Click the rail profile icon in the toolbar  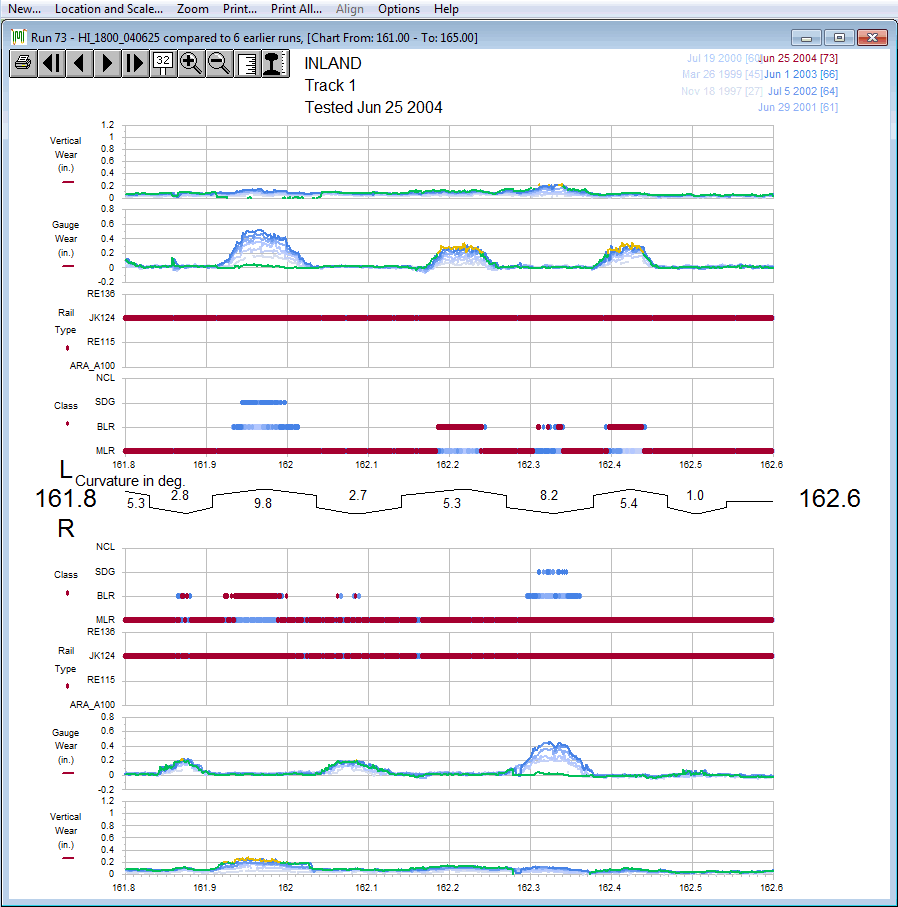click(275, 63)
